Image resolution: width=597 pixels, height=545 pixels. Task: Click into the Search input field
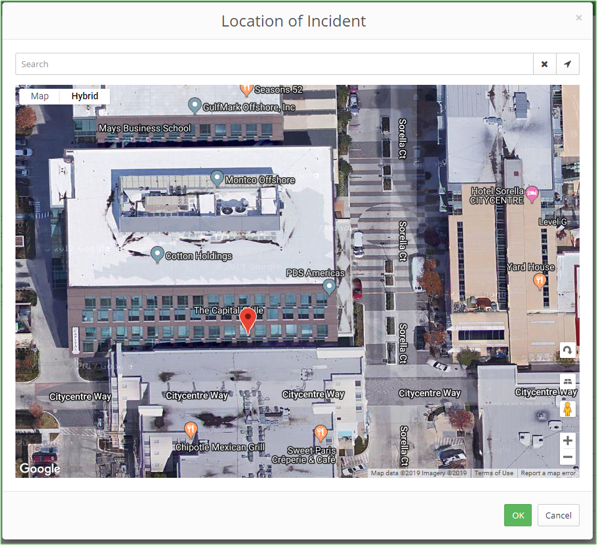274,64
